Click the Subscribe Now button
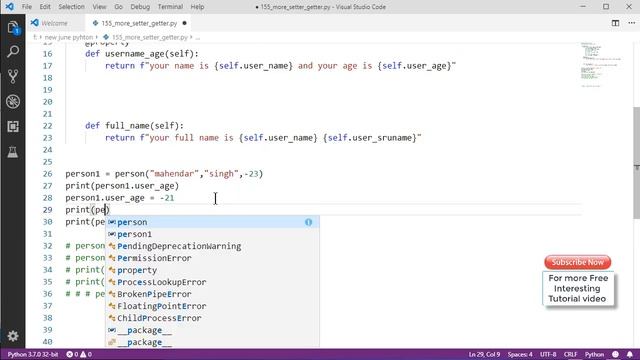The width and height of the screenshot is (640, 360). [578, 262]
